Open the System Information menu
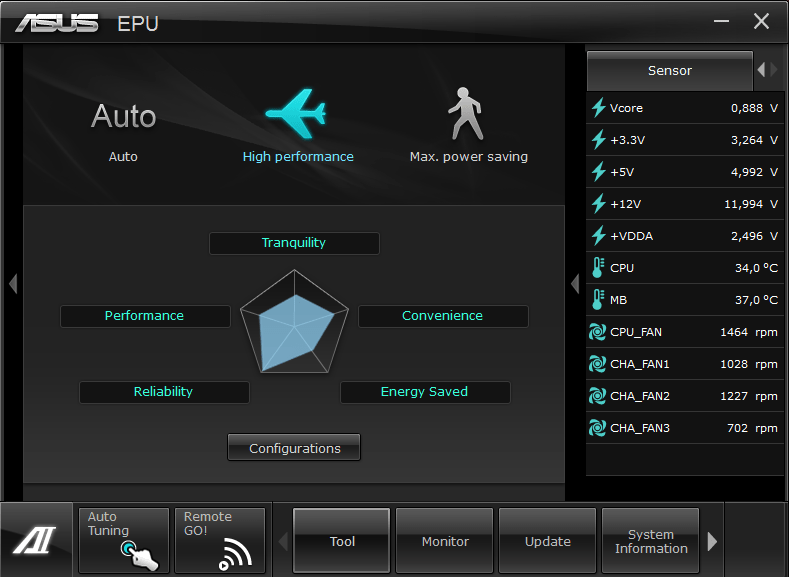Viewport: 789px width, 577px height. pos(651,541)
